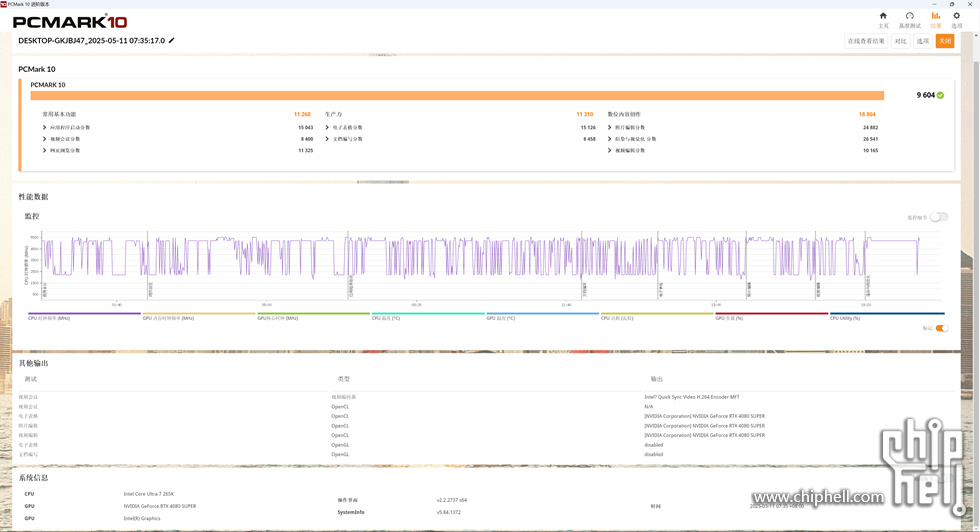Click the GPU 负载 (%) red legend bar
Viewport: 980px width, 532px height.
click(x=772, y=313)
